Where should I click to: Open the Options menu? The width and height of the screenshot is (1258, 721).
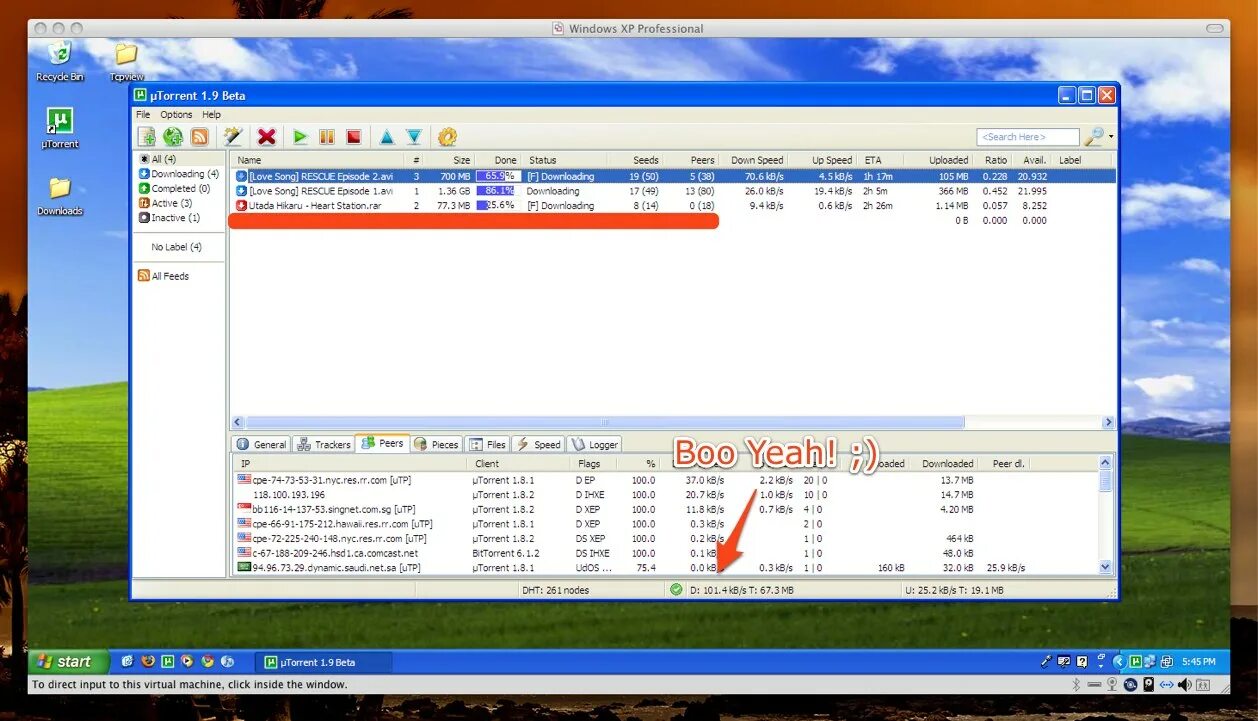click(176, 114)
